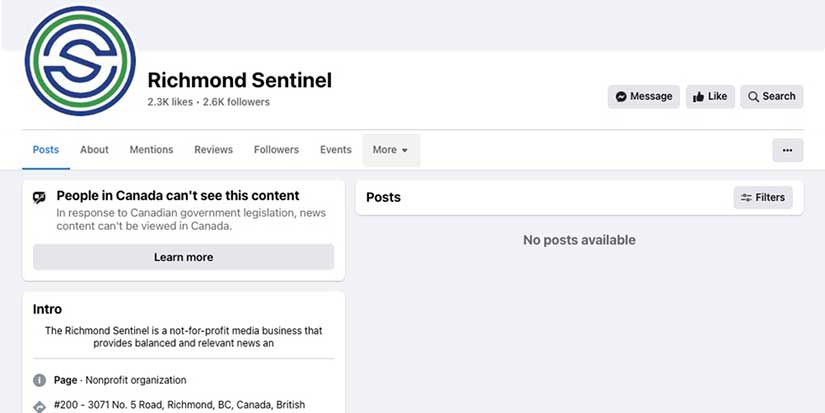The width and height of the screenshot is (825, 413).
Task: Click the Learn more button
Action: coord(184,257)
